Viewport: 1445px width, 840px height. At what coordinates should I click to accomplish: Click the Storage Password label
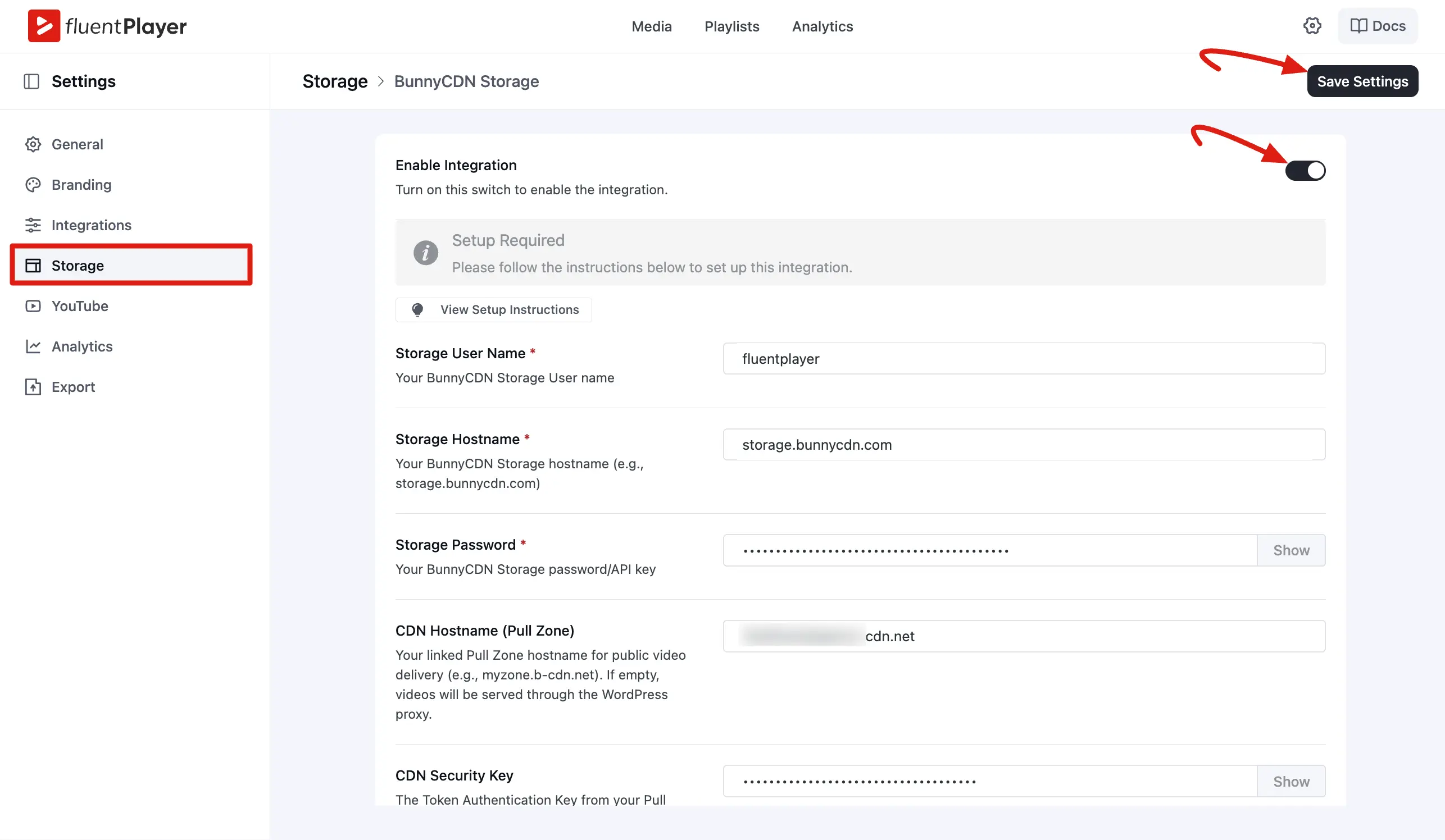(455, 544)
